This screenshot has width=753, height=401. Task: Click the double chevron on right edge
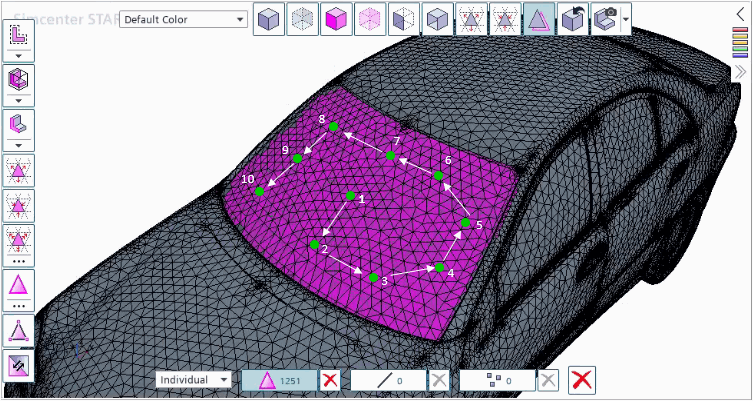click(x=740, y=72)
